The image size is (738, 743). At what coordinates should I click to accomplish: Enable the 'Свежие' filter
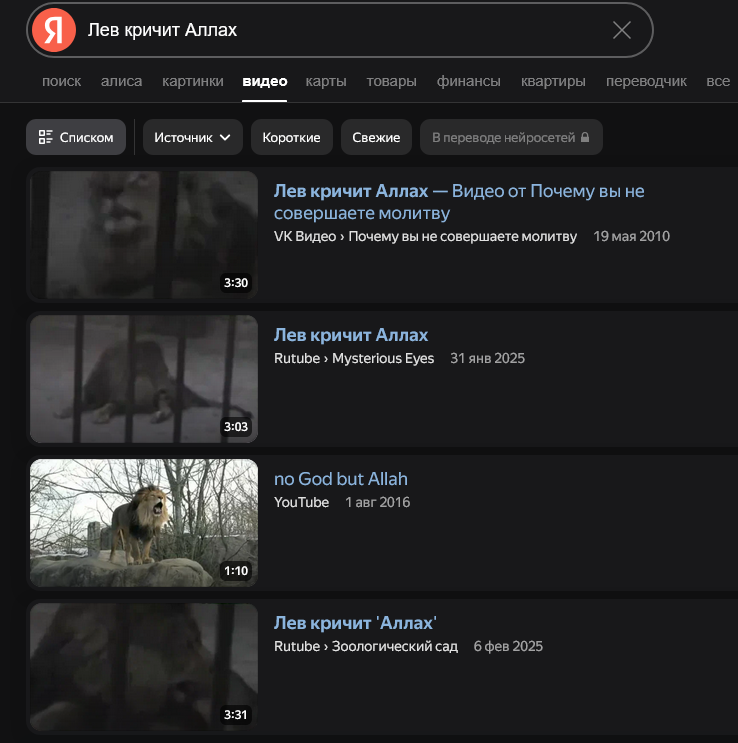point(376,137)
